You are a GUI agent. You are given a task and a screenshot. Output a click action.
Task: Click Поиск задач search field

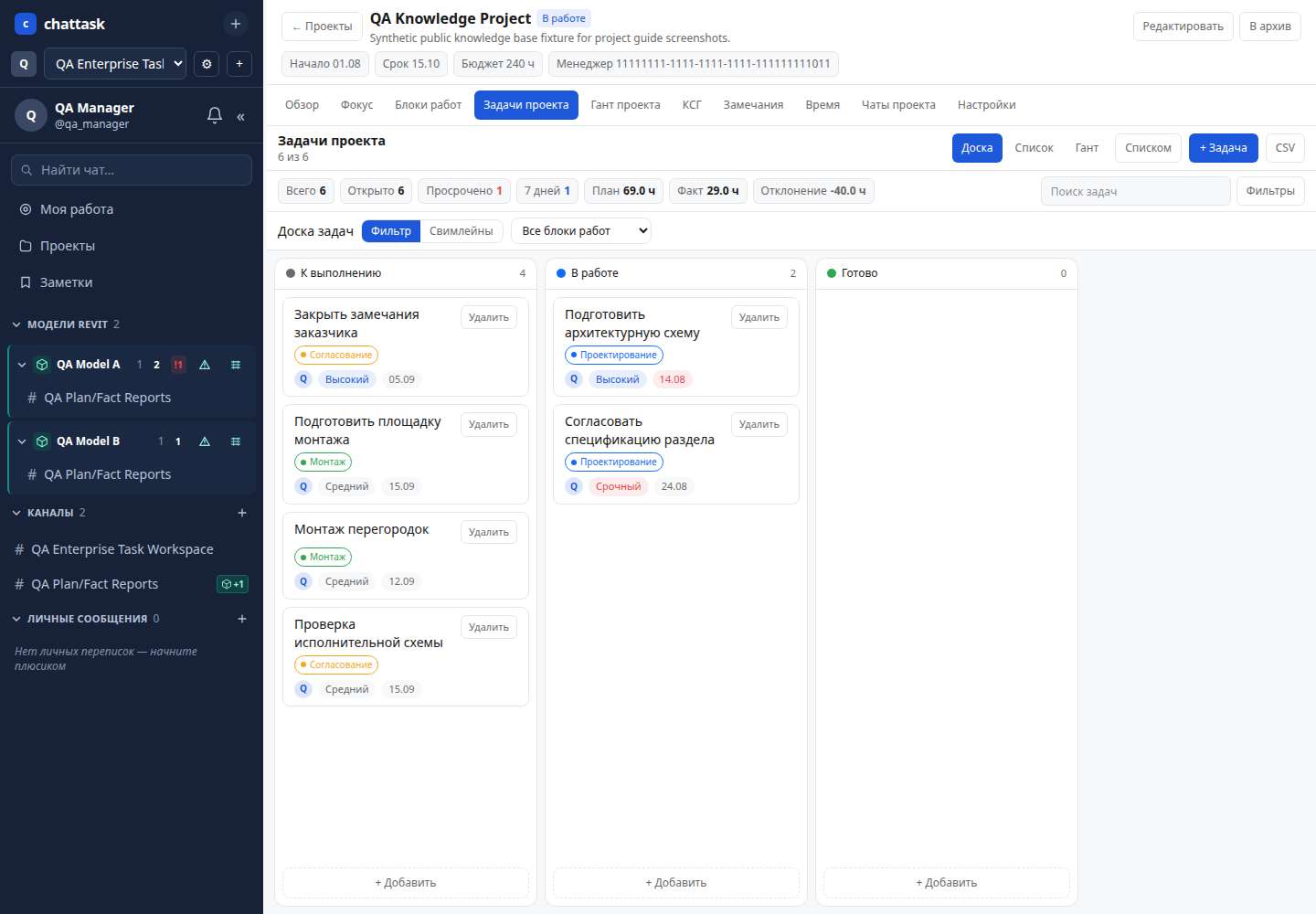click(1135, 191)
